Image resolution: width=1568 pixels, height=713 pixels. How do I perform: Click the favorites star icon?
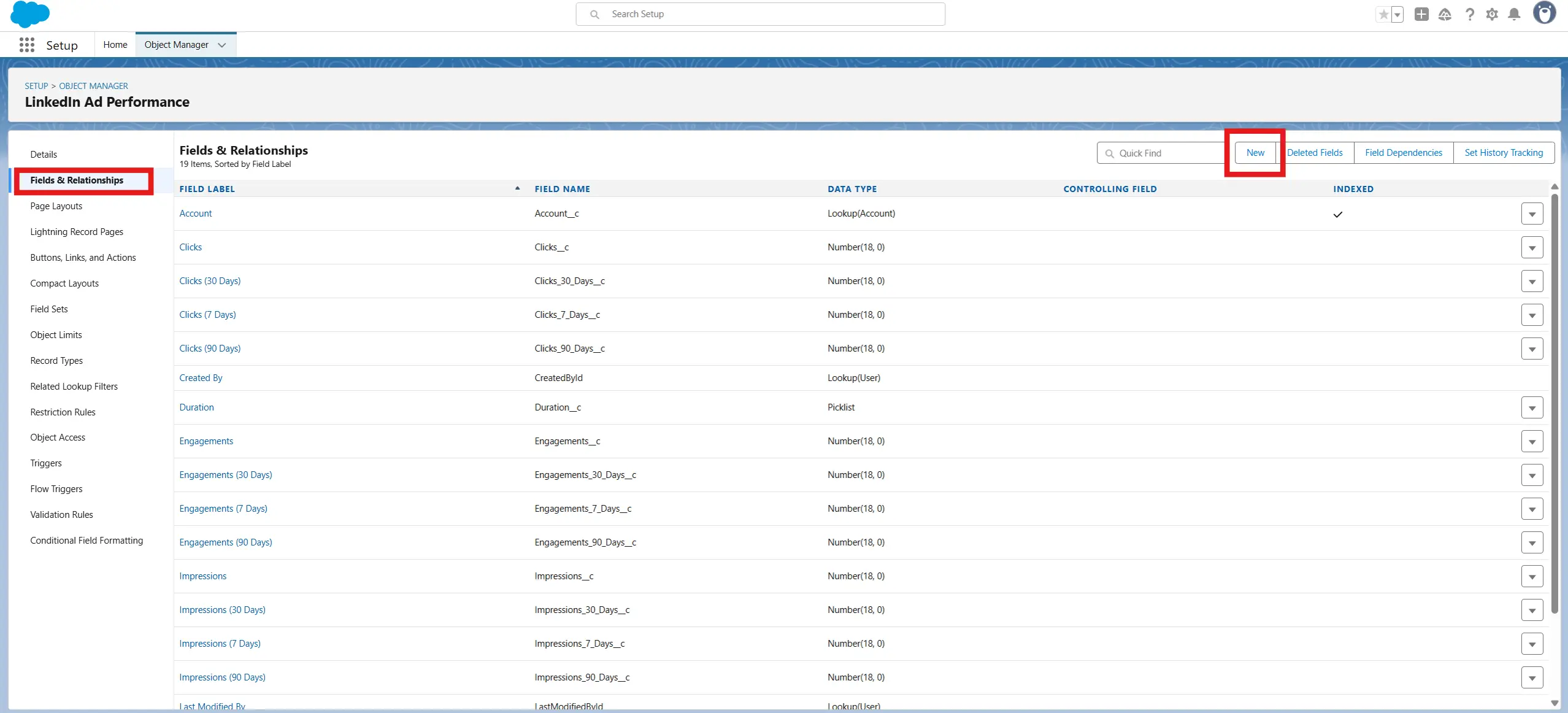point(1383,14)
